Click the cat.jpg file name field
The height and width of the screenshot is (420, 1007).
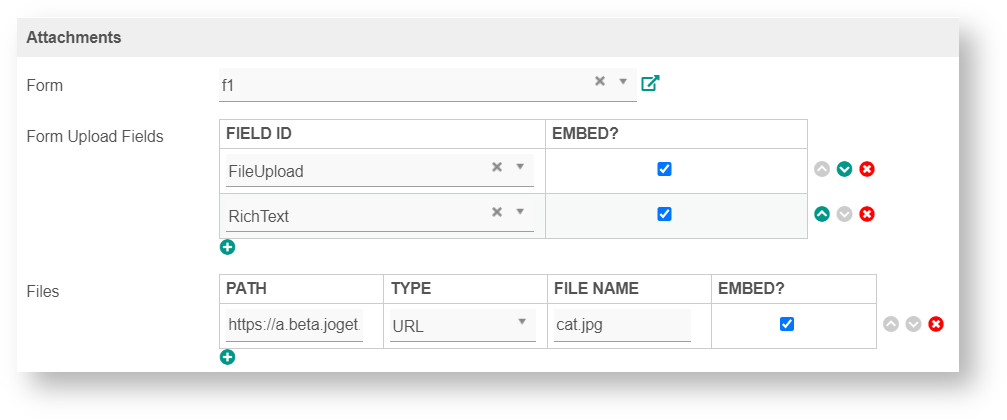coord(622,325)
